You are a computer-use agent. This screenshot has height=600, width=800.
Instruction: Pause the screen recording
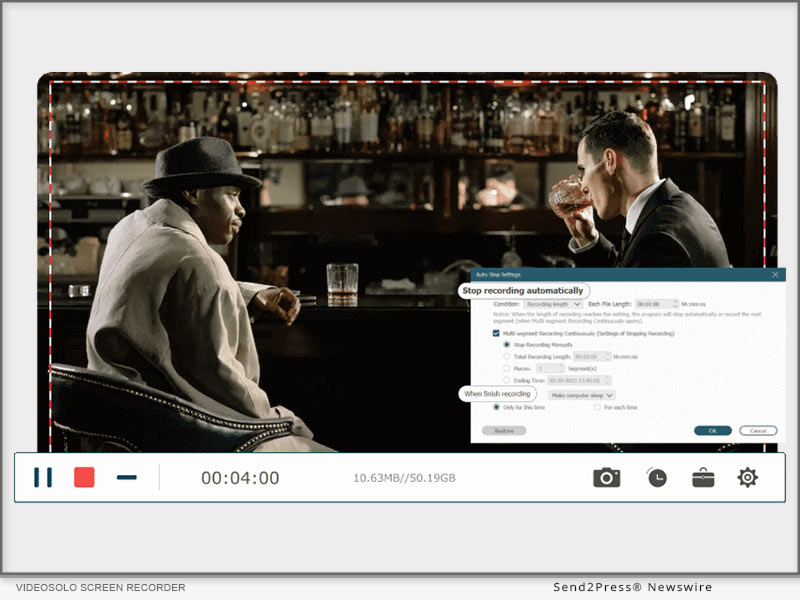tap(43, 478)
